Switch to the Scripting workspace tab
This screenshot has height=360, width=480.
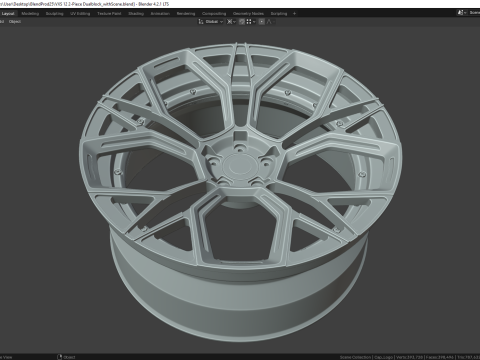(279, 14)
